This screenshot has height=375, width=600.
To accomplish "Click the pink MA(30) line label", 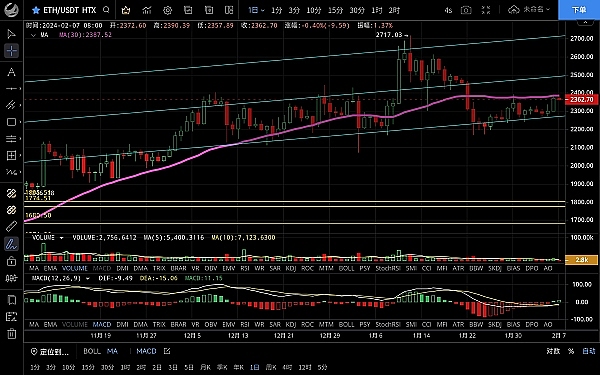I will pos(85,34).
